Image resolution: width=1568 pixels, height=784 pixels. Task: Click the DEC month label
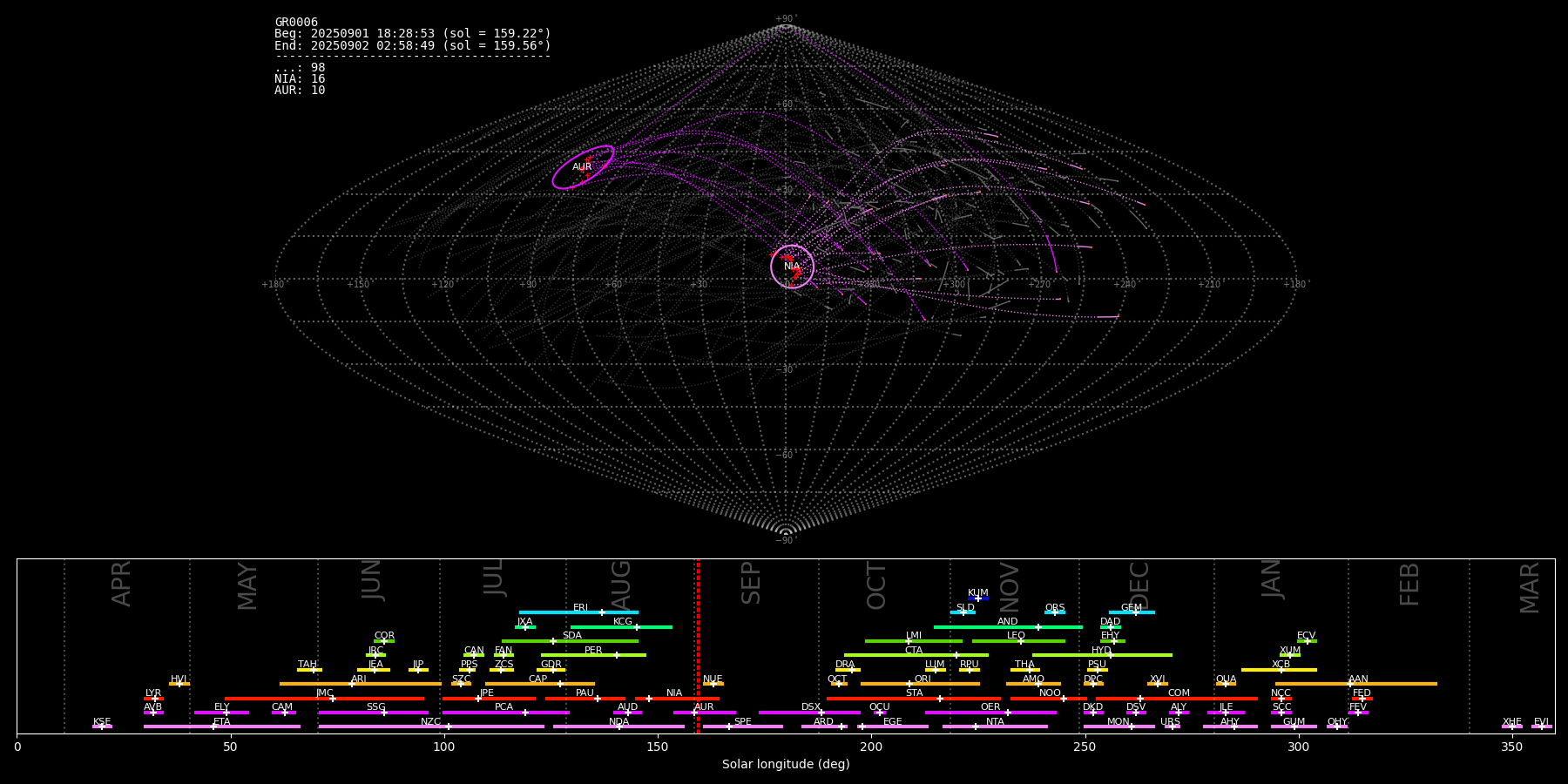[1139, 586]
